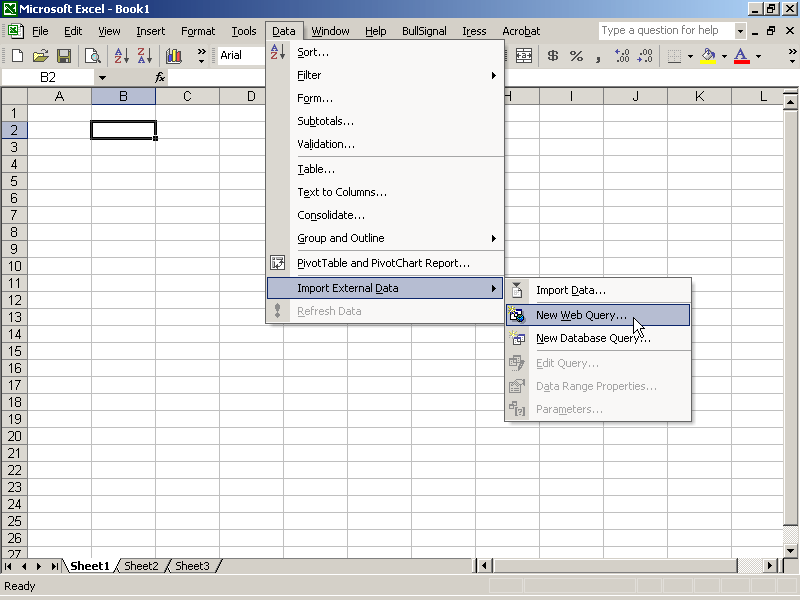Screen dimensions: 800x600
Task: Switch to Sheet2
Action: pyautogui.click(x=140, y=565)
